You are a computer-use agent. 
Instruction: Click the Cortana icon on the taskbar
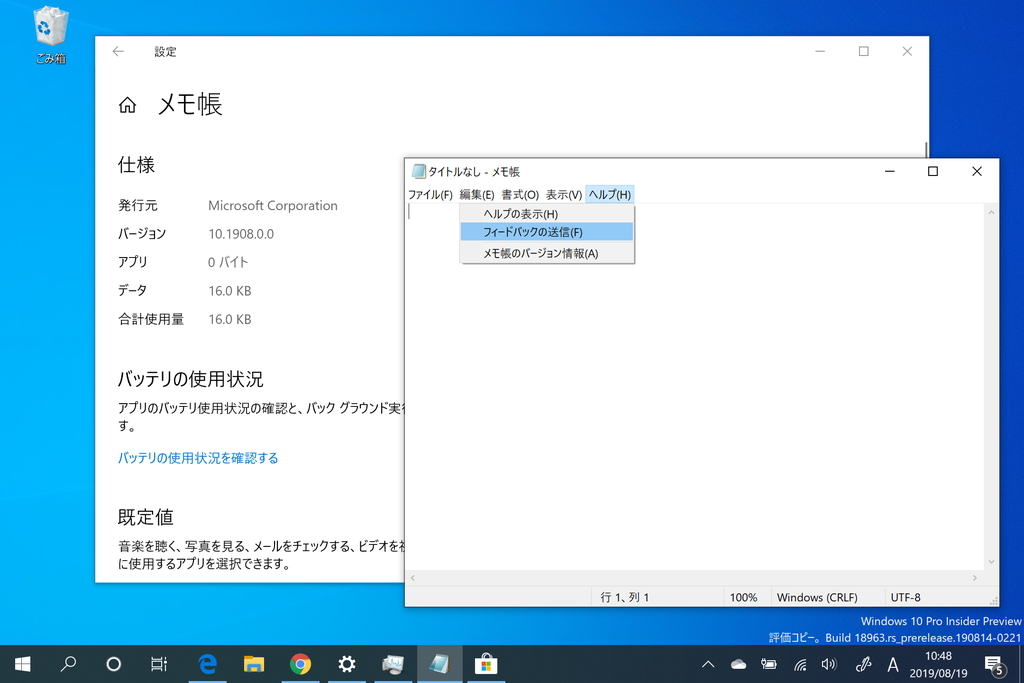(113, 664)
